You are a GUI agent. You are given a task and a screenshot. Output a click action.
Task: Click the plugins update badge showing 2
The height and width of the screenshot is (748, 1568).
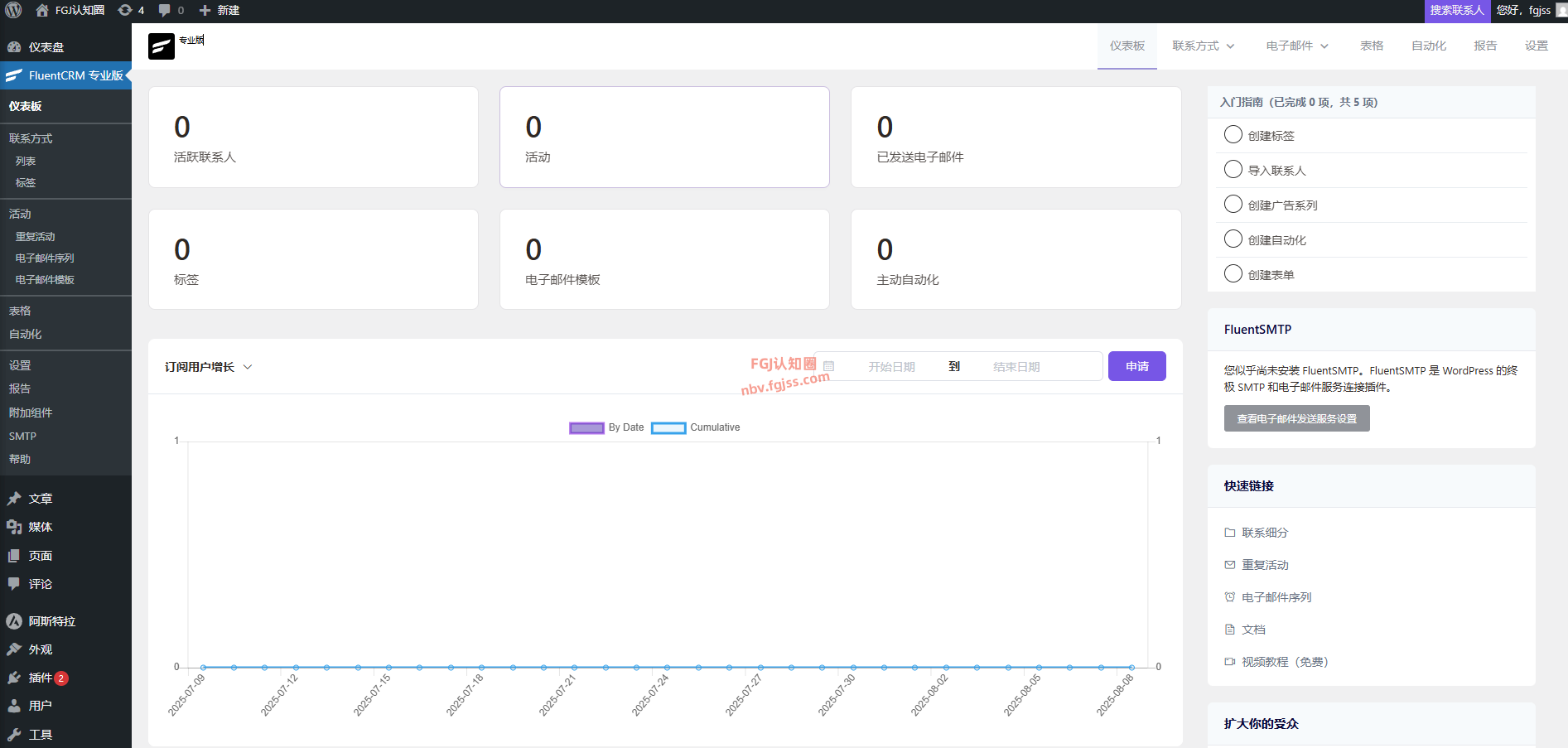click(x=61, y=678)
